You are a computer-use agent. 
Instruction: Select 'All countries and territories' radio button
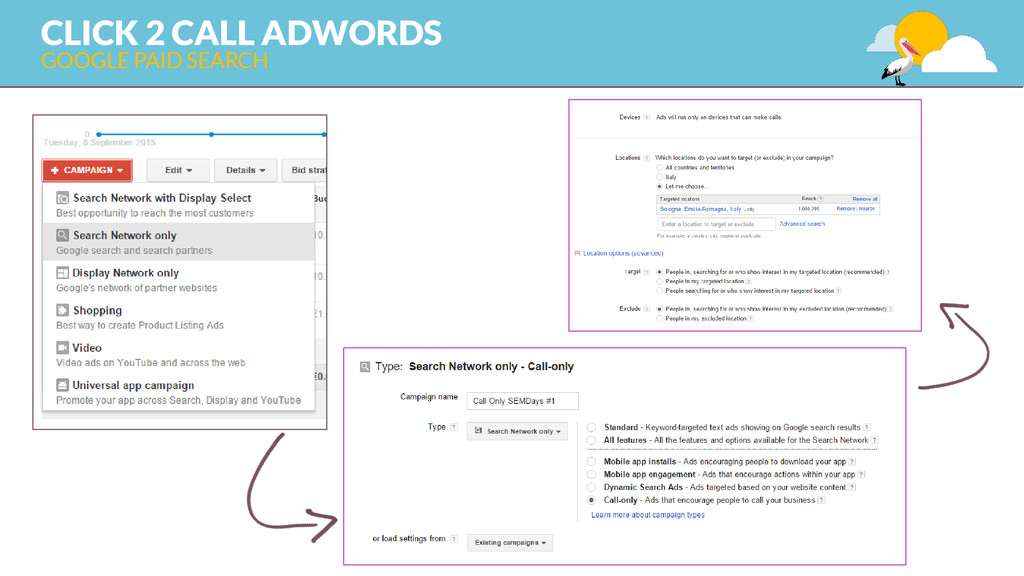[660, 168]
